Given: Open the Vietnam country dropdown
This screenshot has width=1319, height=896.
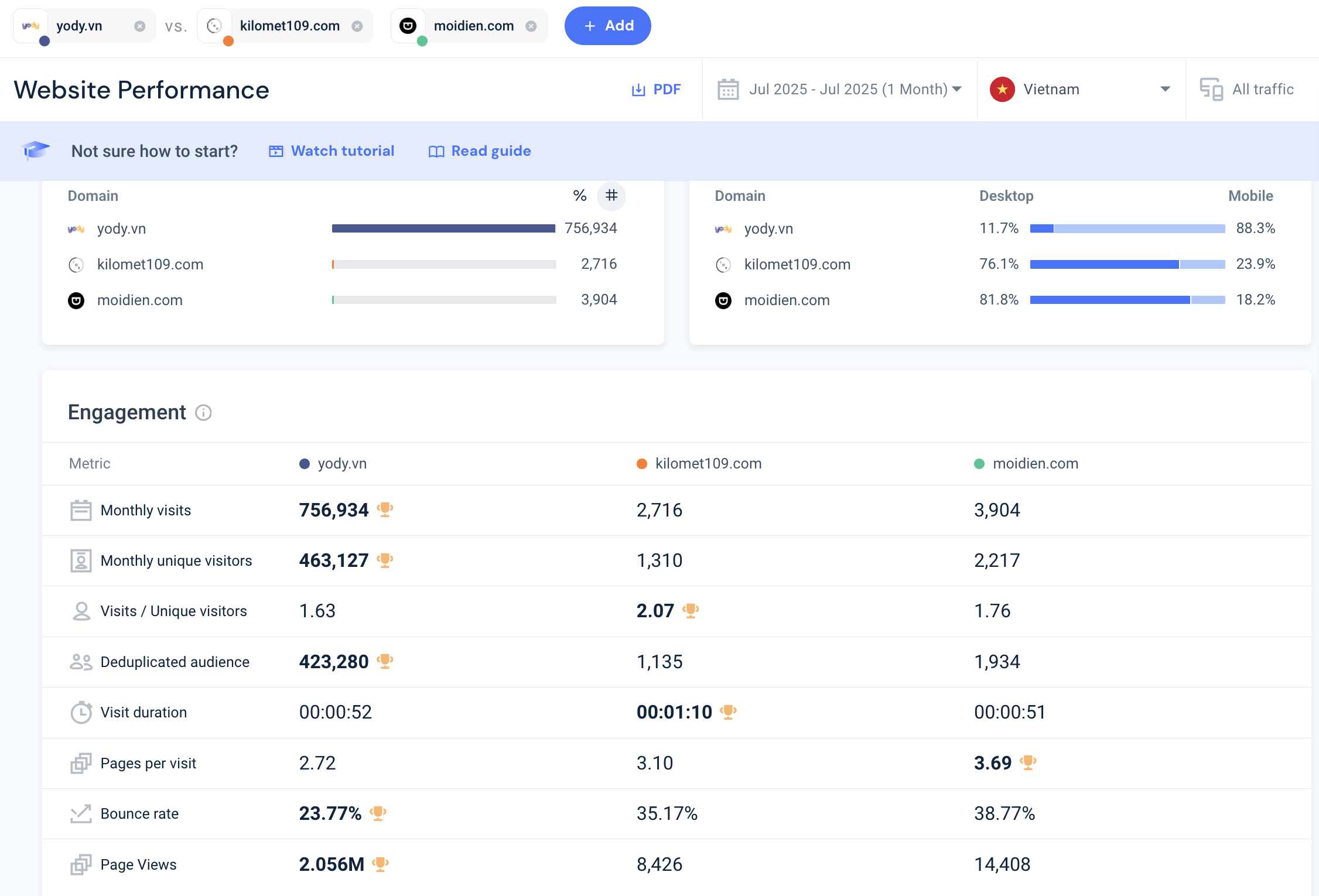Looking at the screenshot, I should [x=1080, y=90].
